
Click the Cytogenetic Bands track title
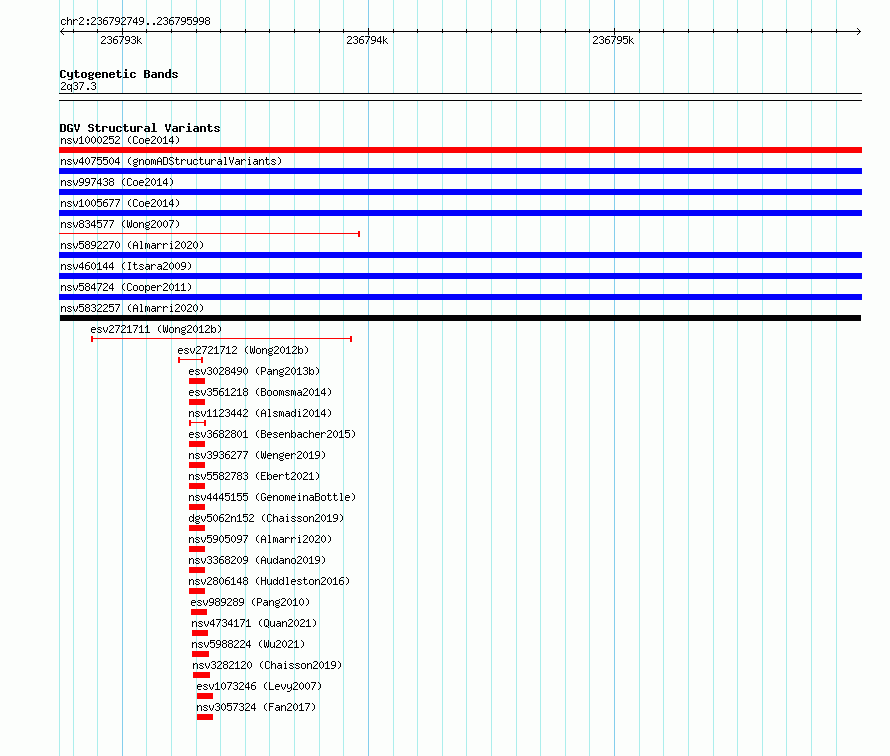pos(119,74)
